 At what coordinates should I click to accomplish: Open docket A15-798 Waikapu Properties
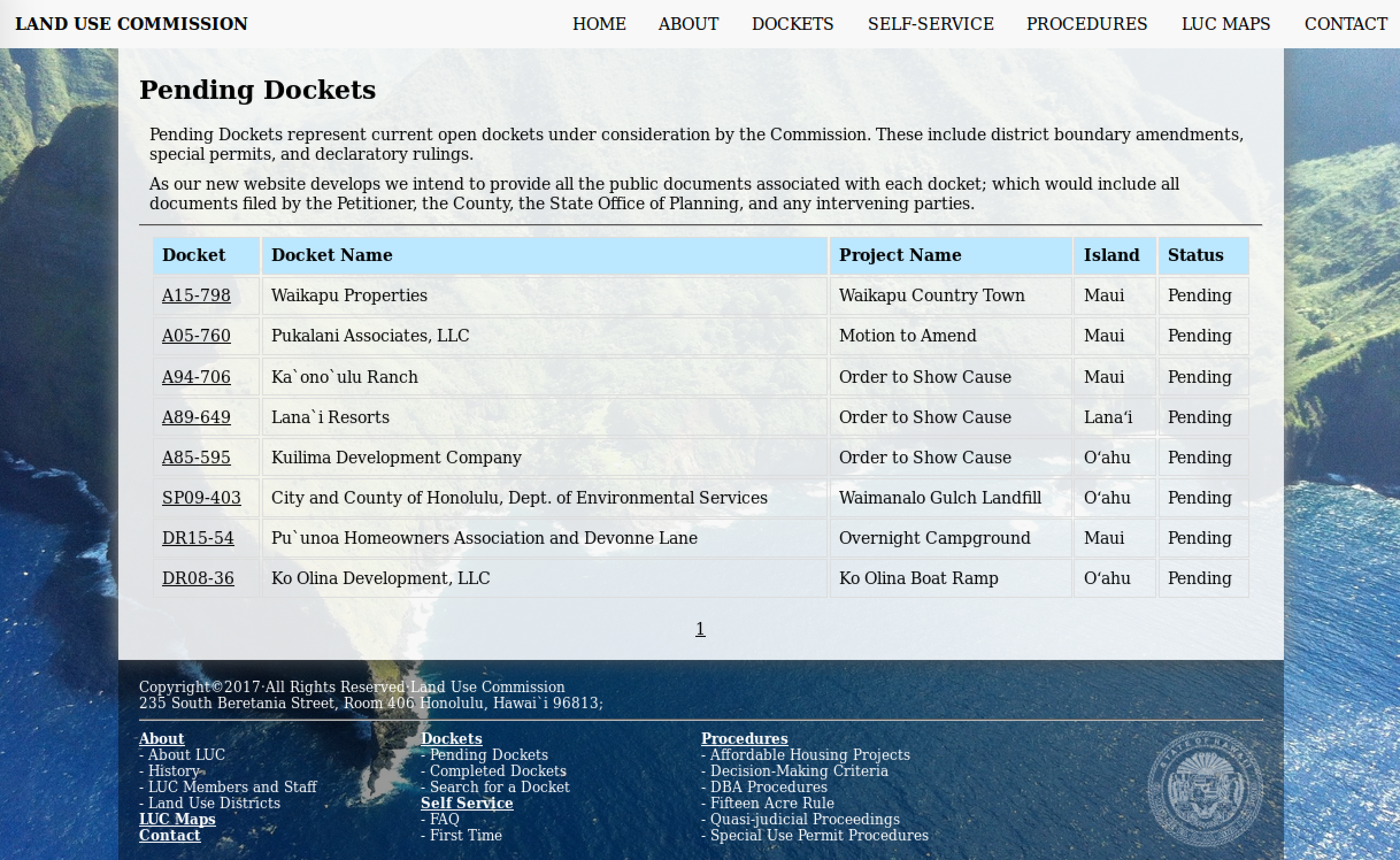tap(196, 295)
